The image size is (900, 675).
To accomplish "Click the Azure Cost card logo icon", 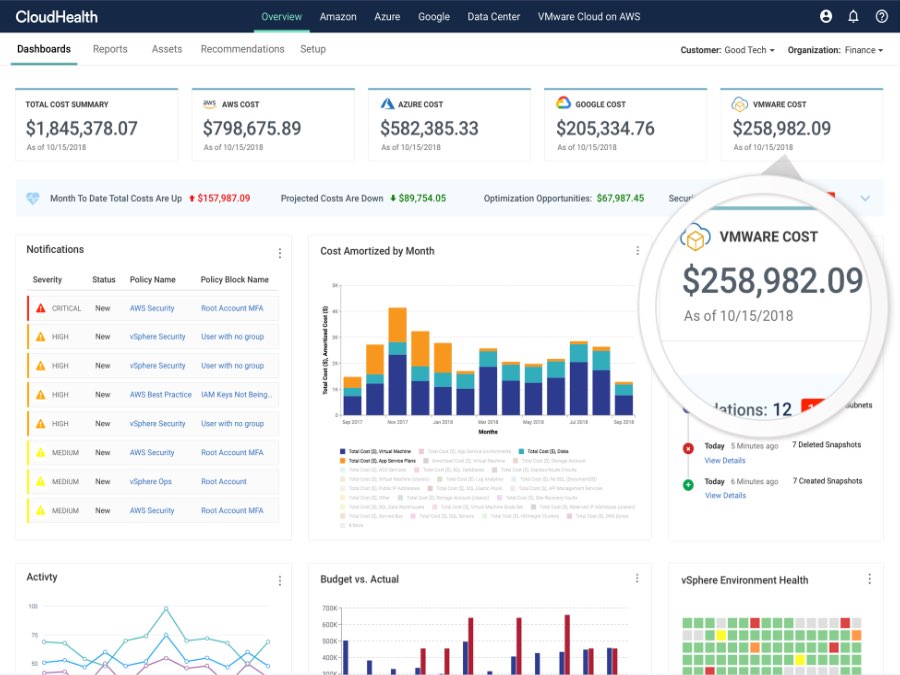I will [386, 102].
